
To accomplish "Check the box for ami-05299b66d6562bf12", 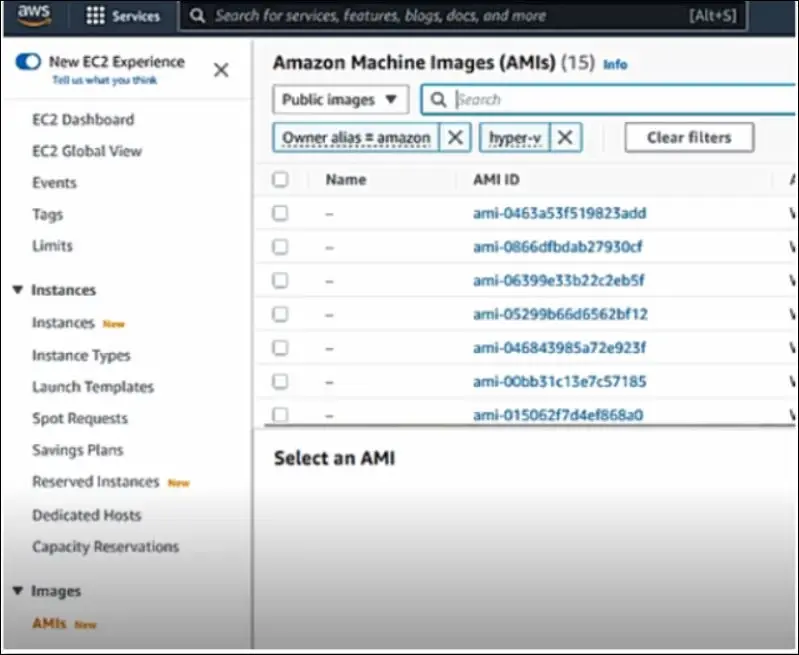I will tap(280, 314).
